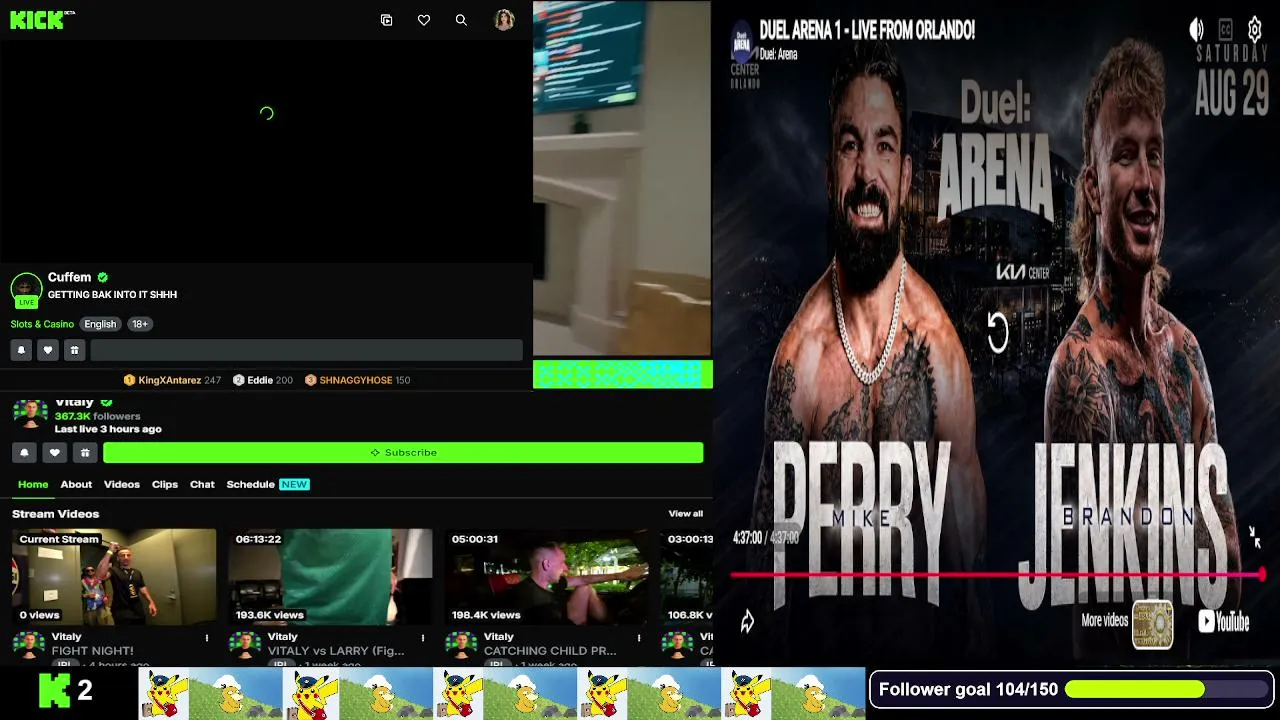Screen dimensions: 1280x720
Task: Click the long gray bar beside Cuffem's gift icon
Action: (x=306, y=350)
